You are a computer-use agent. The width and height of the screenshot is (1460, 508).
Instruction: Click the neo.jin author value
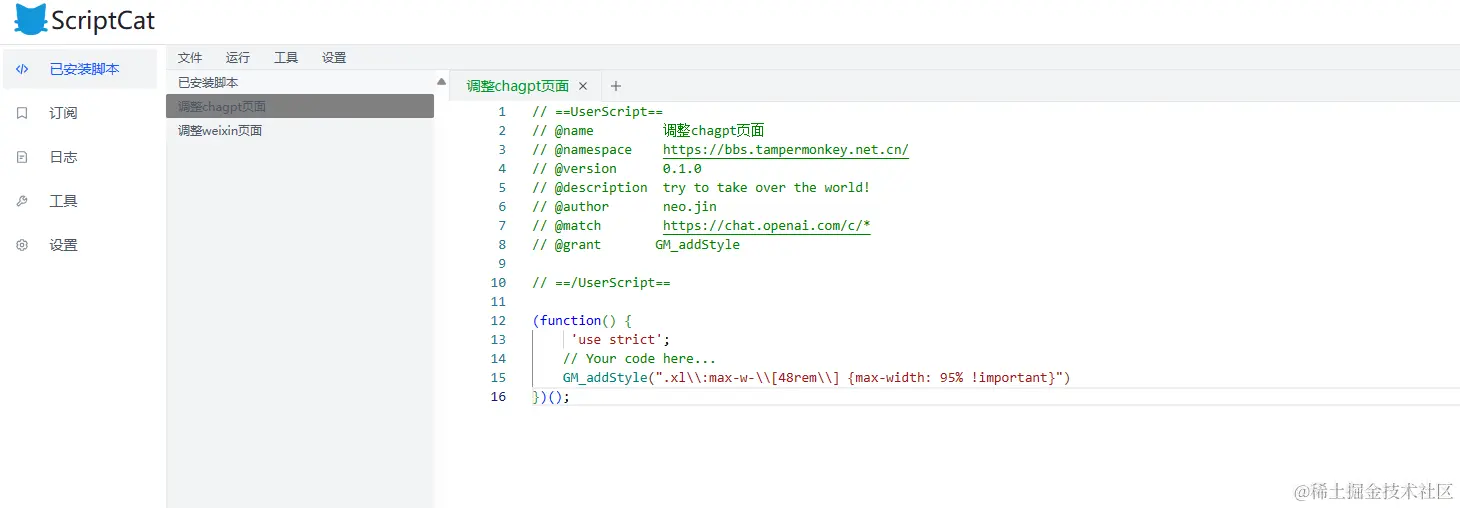point(690,207)
